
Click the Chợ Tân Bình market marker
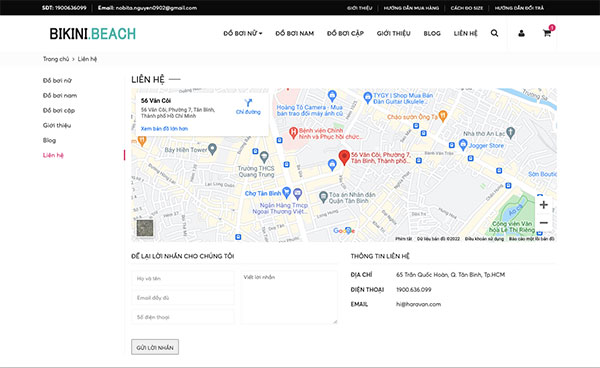pyautogui.click(x=286, y=192)
